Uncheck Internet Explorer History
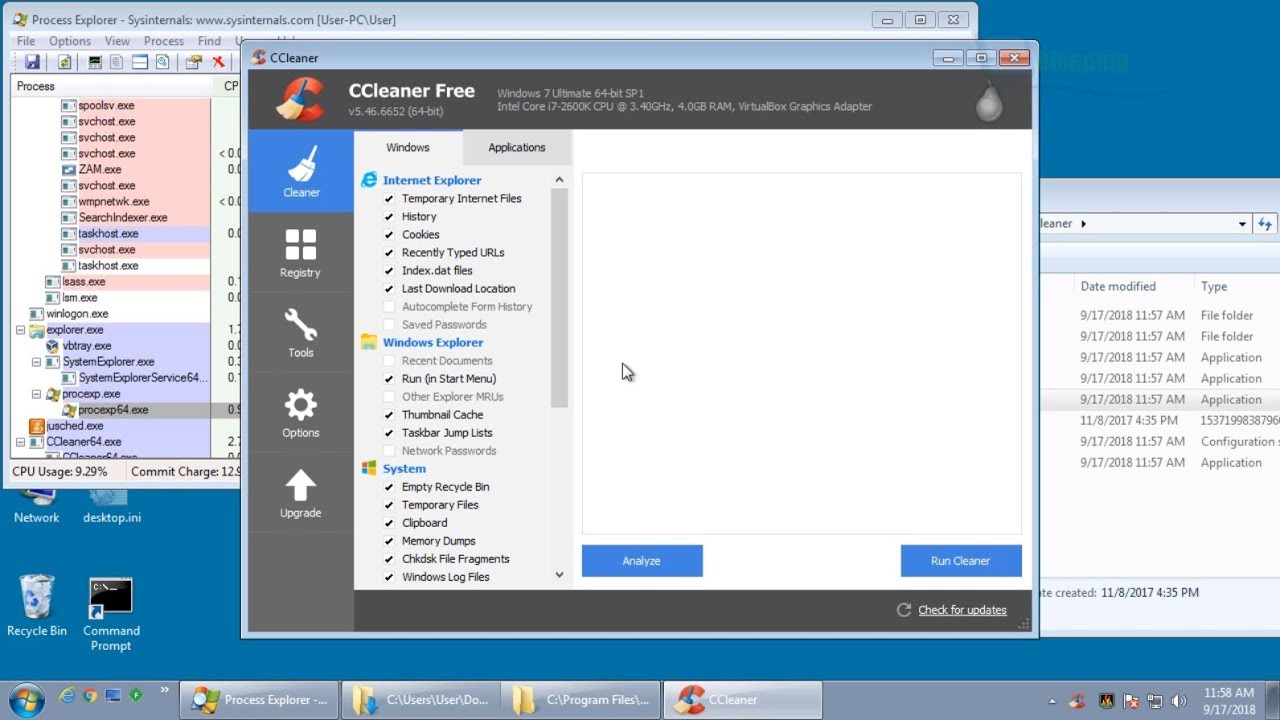Viewport: 1280px width, 720px height. tap(389, 217)
